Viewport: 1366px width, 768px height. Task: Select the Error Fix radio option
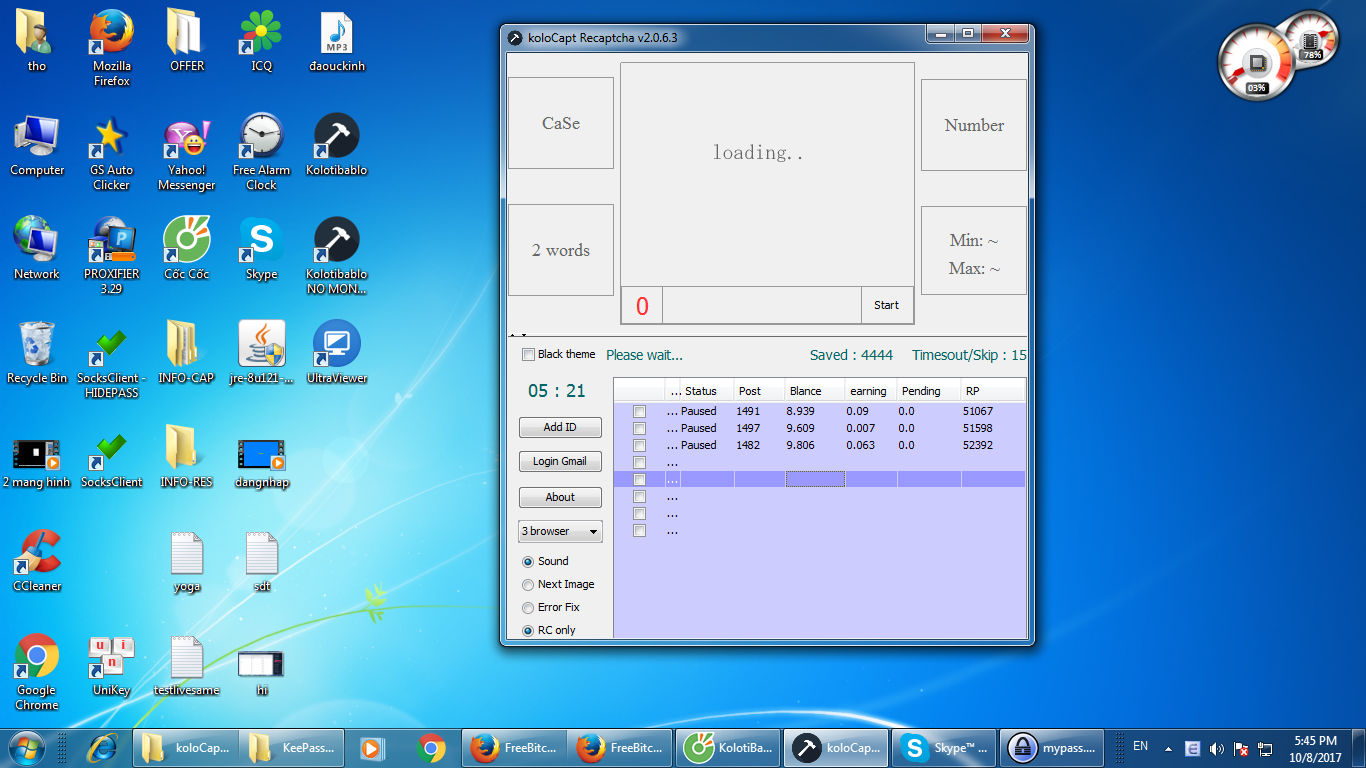pos(528,608)
